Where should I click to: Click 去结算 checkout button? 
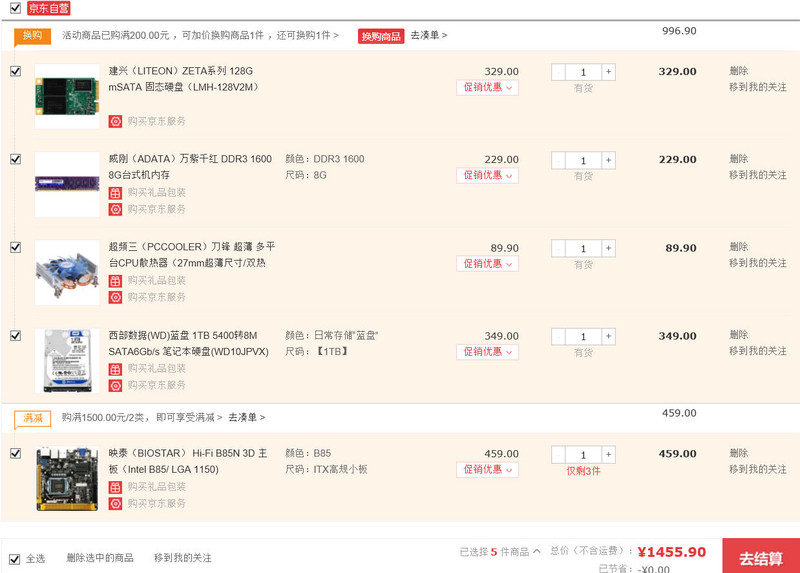click(760, 556)
